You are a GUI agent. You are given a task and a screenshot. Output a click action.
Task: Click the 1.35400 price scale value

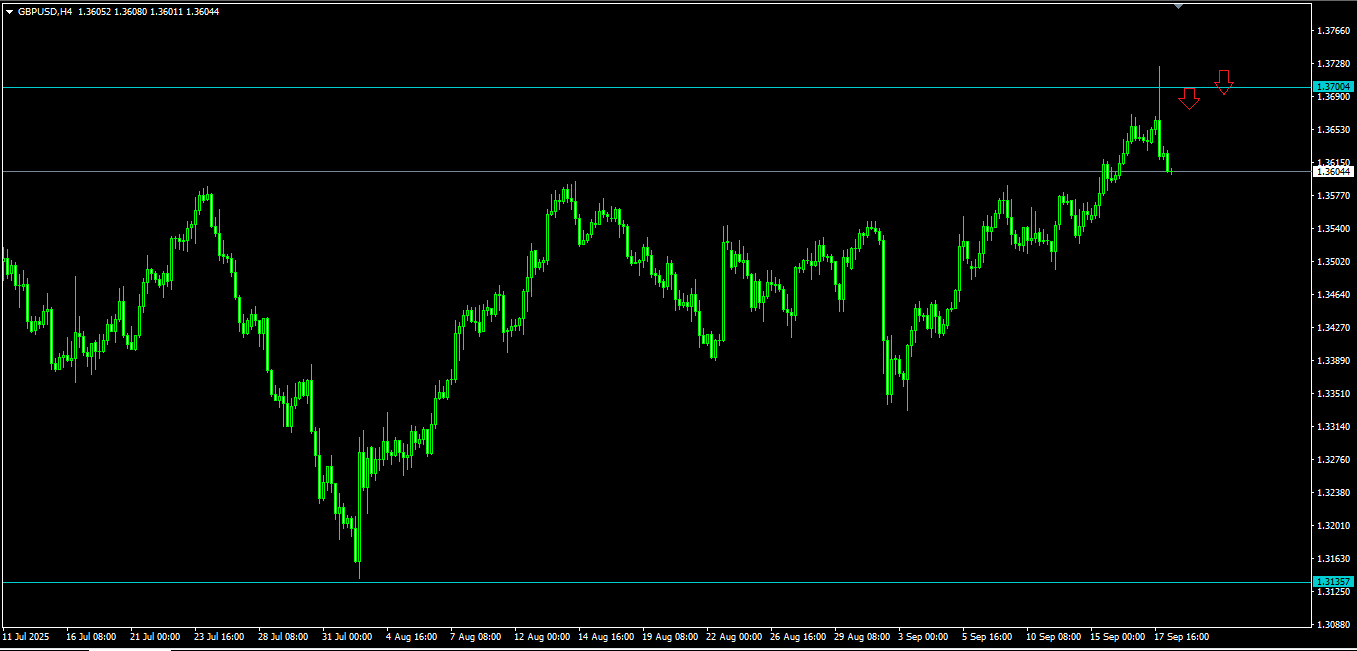coord(1335,229)
